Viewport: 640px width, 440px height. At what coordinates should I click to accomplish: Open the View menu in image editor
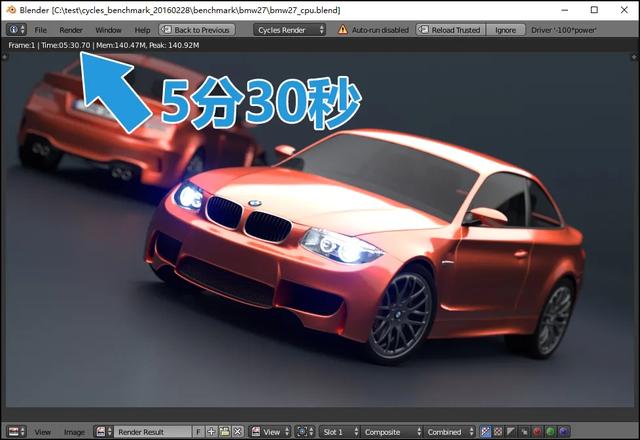point(42,432)
